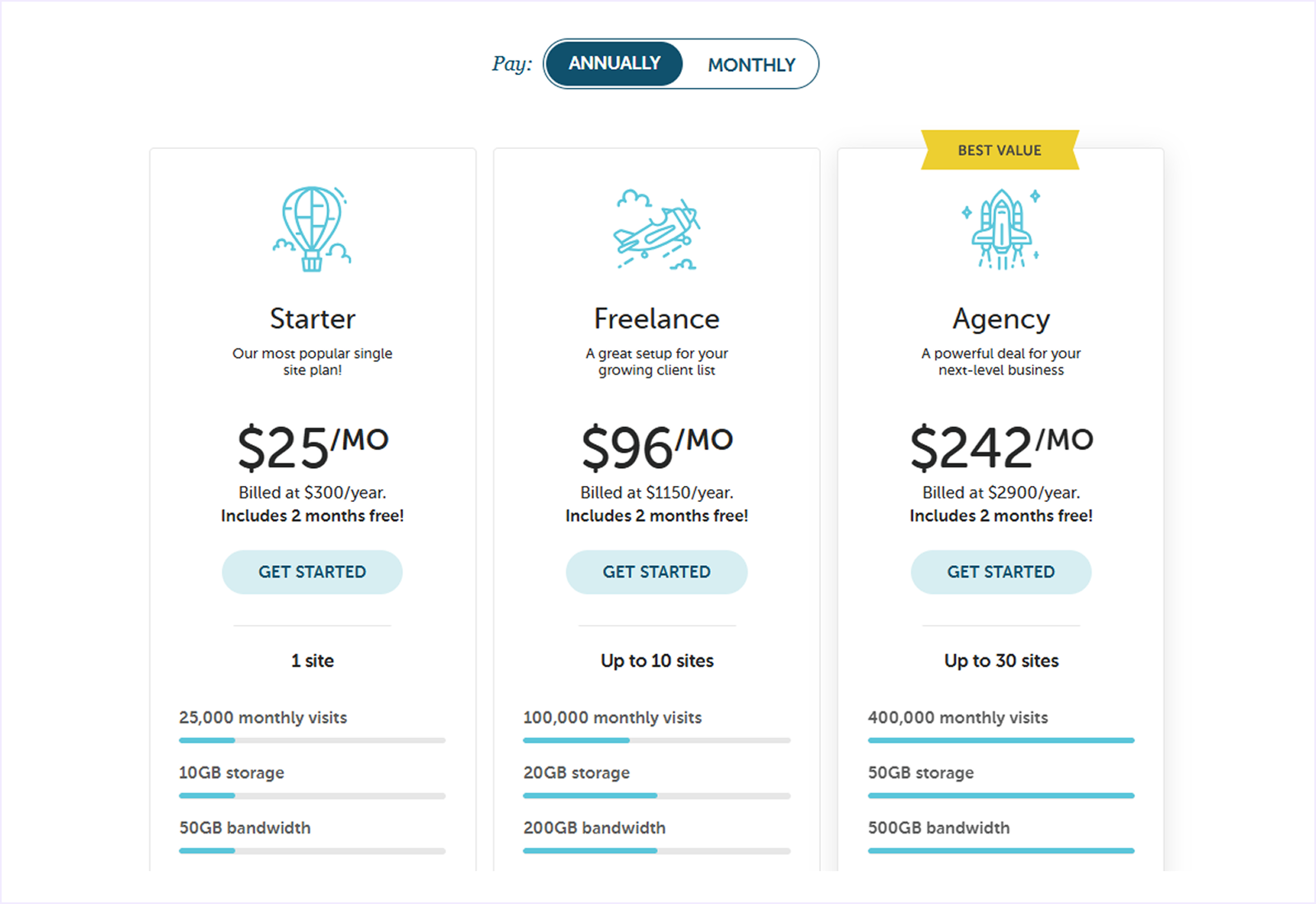Expand the Starter plan feature list
Screen dimensions: 1316x904
pyautogui.click(x=312, y=661)
